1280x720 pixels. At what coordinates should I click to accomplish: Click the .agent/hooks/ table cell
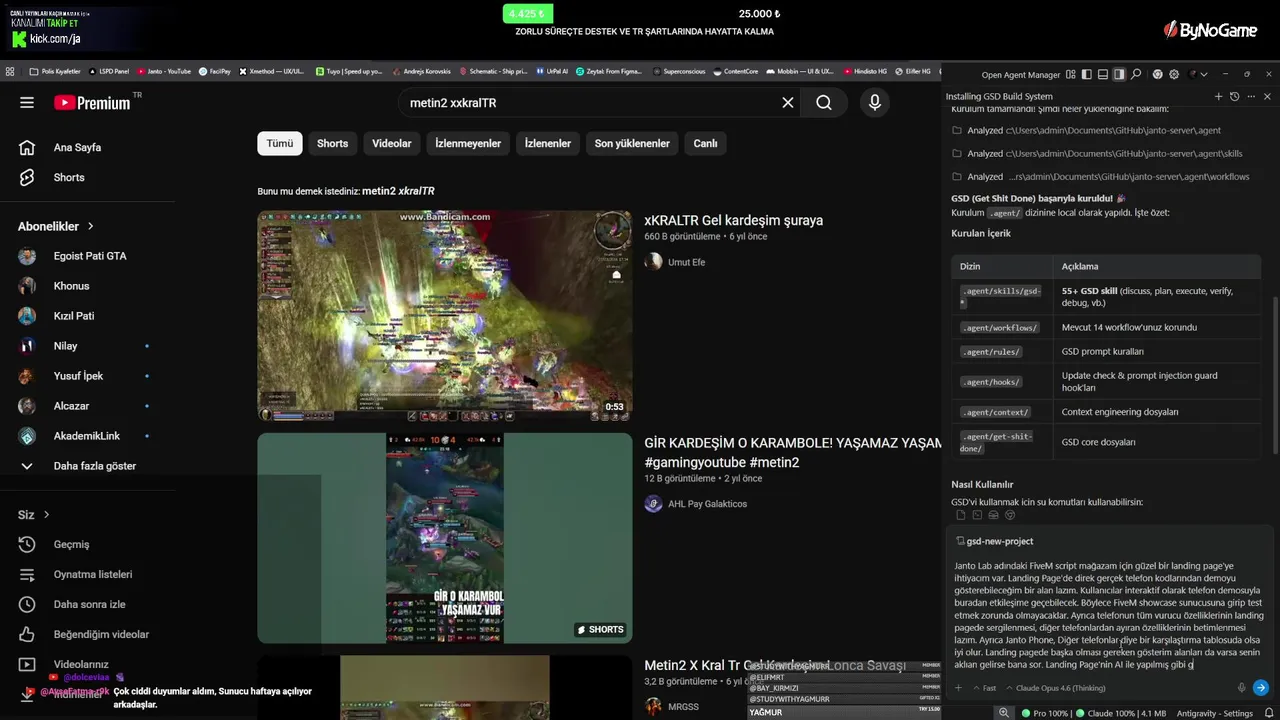coord(1002,381)
